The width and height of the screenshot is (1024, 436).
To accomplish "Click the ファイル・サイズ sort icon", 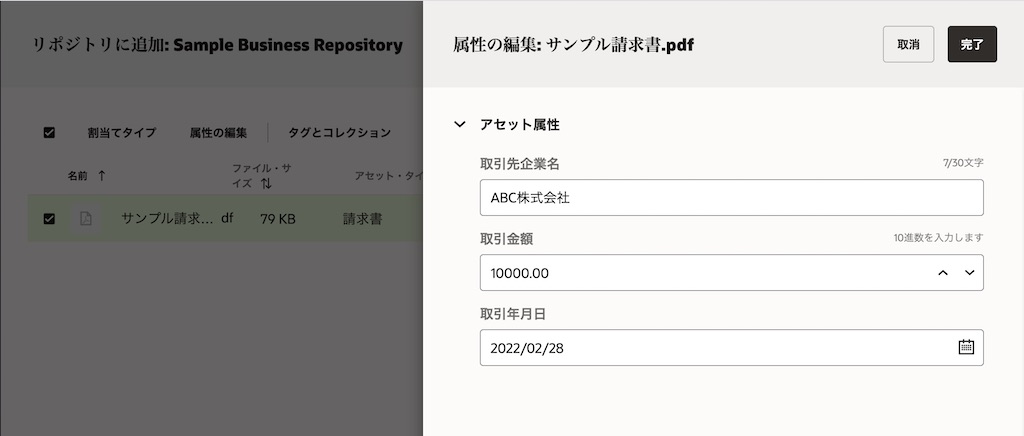I will pos(266,184).
